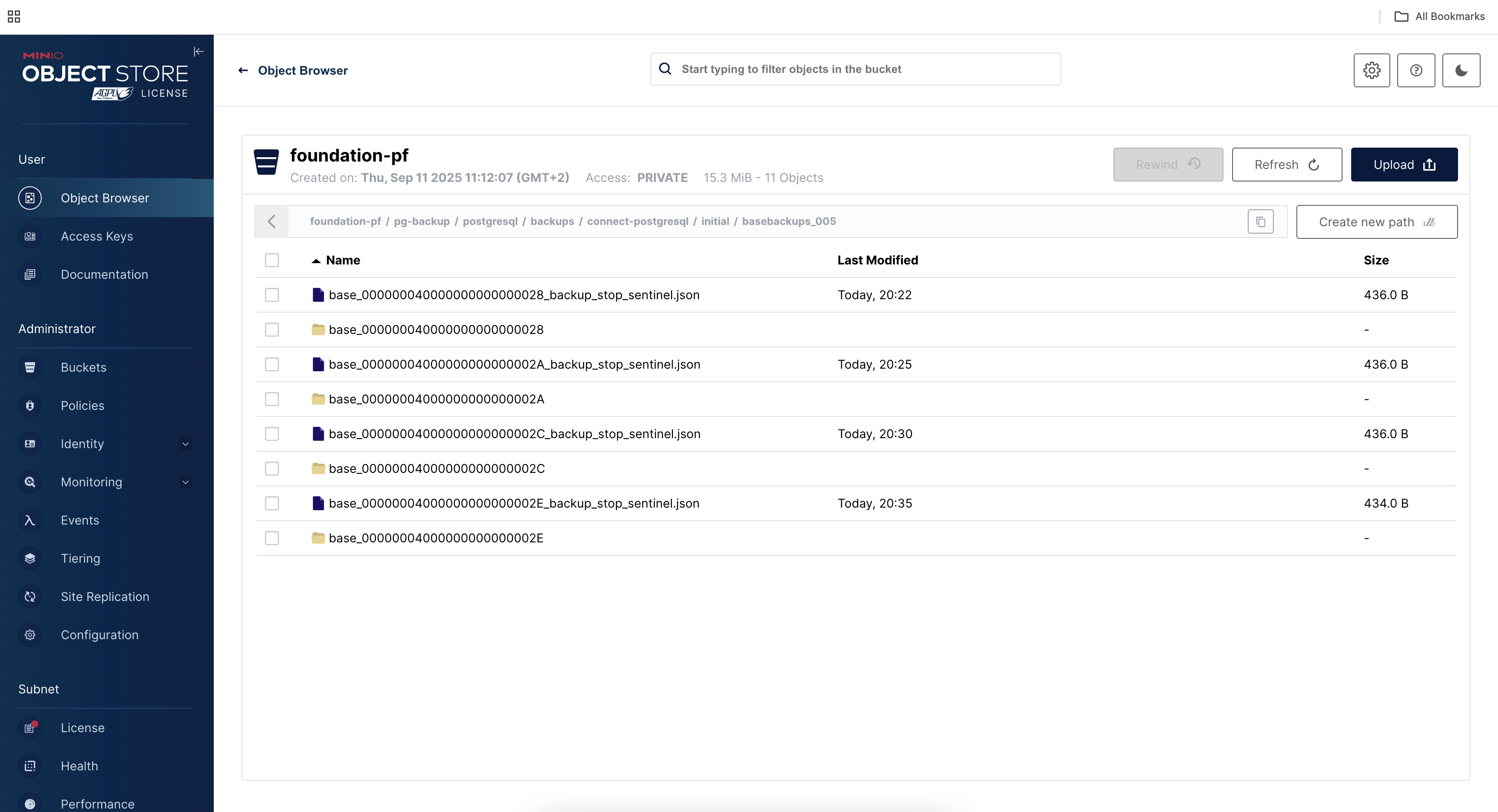1498x812 pixels.
Task: Open the Tiering panel
Action: pyautogui.click(x=80, y=558)
